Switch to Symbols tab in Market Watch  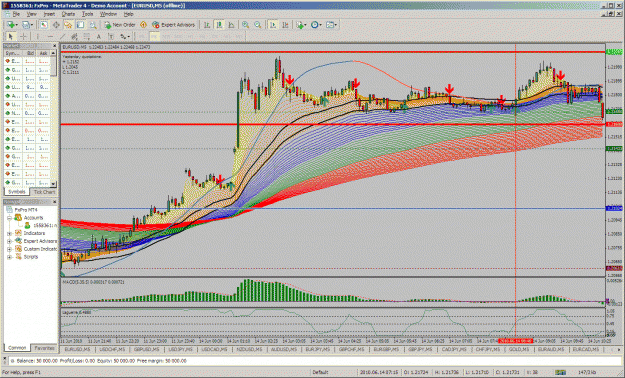pyautogui.click(x=17, y=192)
